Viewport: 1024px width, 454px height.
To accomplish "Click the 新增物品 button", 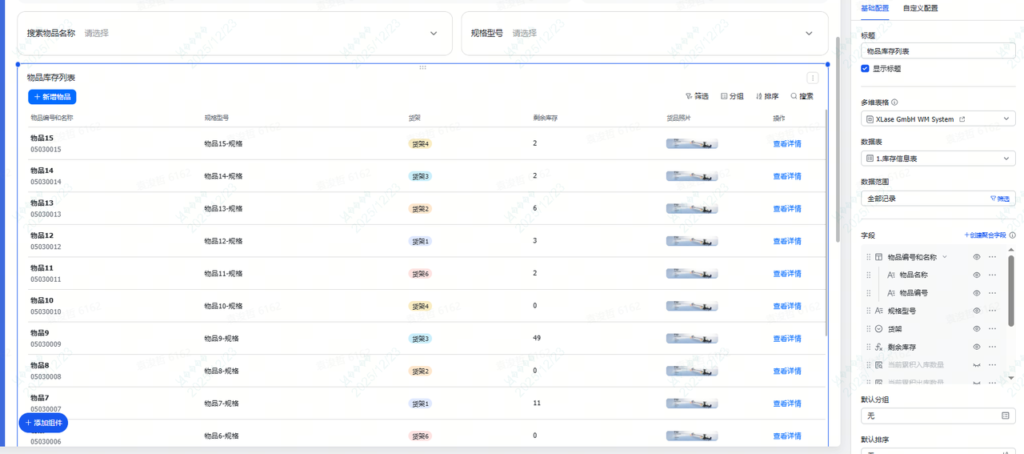I will [x=52, y=97].
